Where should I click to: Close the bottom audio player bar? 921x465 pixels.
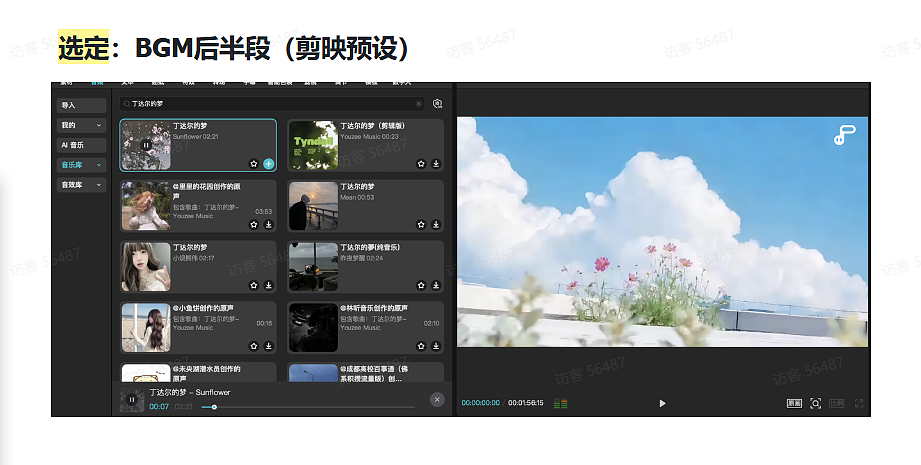point(437,400)
